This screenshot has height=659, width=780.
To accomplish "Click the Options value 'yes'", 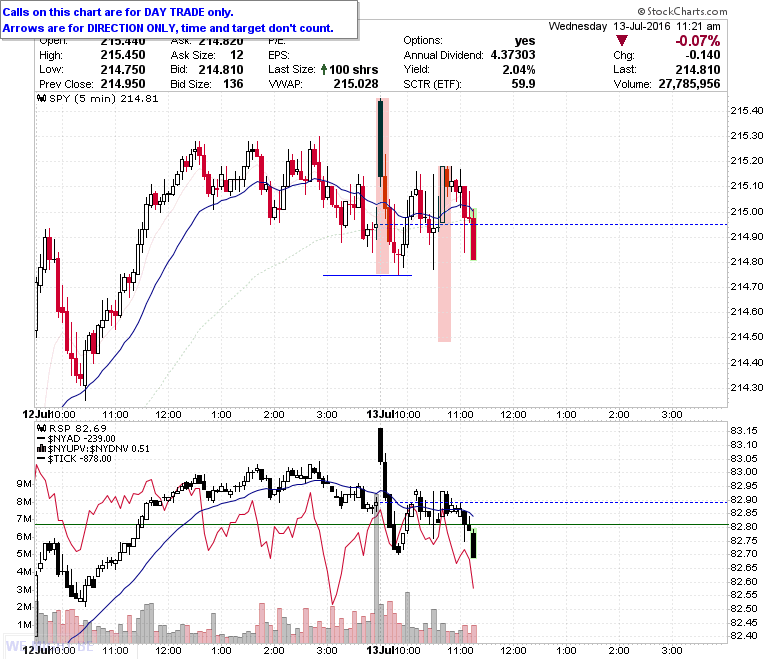I will coord(525,41).
